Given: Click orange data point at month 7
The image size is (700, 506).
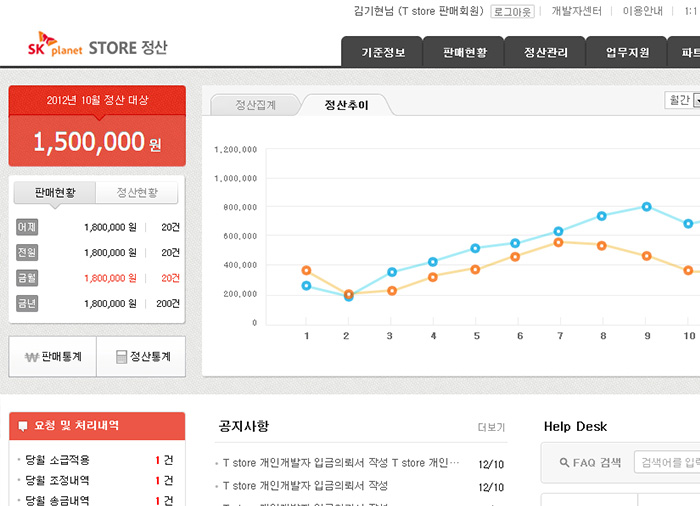Looking at the screenshot, I should 558,243.
